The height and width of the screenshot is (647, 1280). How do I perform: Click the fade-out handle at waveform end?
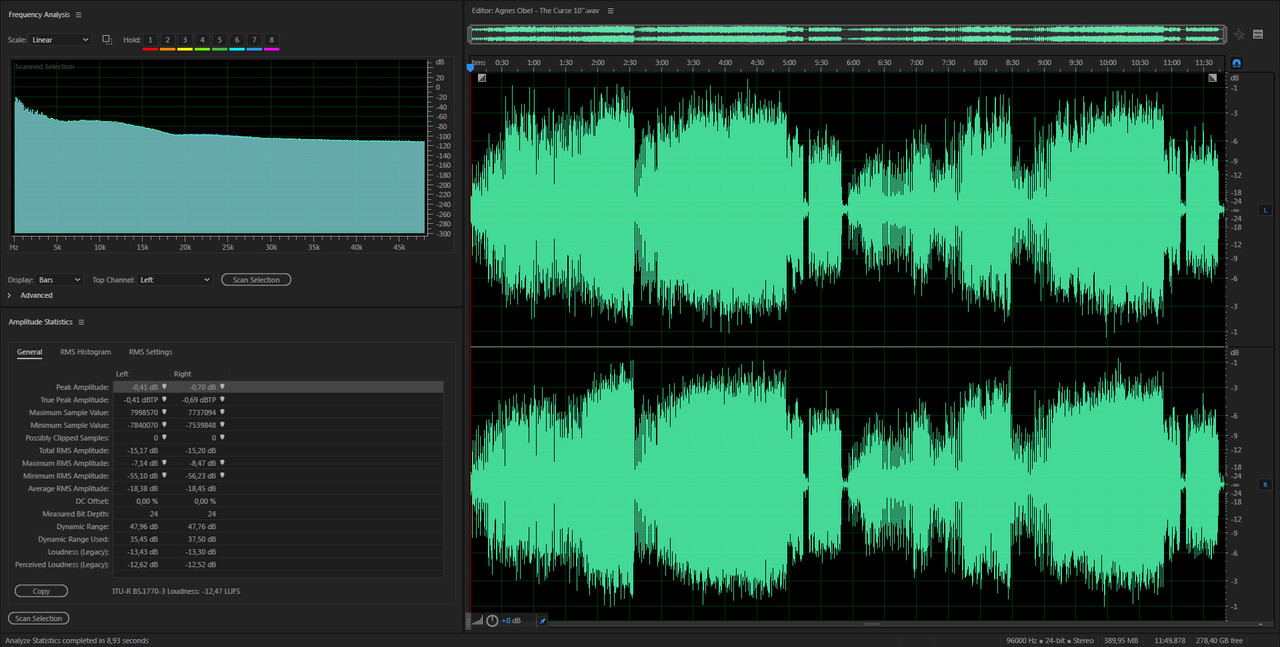[1213, 77]
